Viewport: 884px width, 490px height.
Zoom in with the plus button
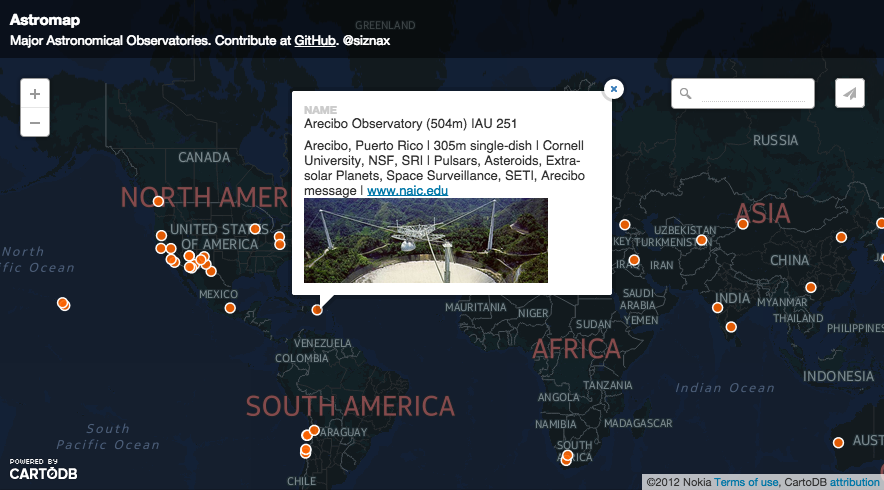pyautogui.click(x=35, y=94)
